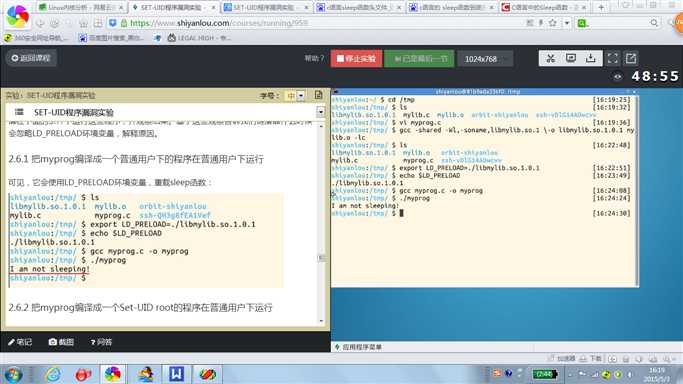Open the Windows Start menu
Screen dimensions: 683x384
pyautogui.click(x=14, y=374)
